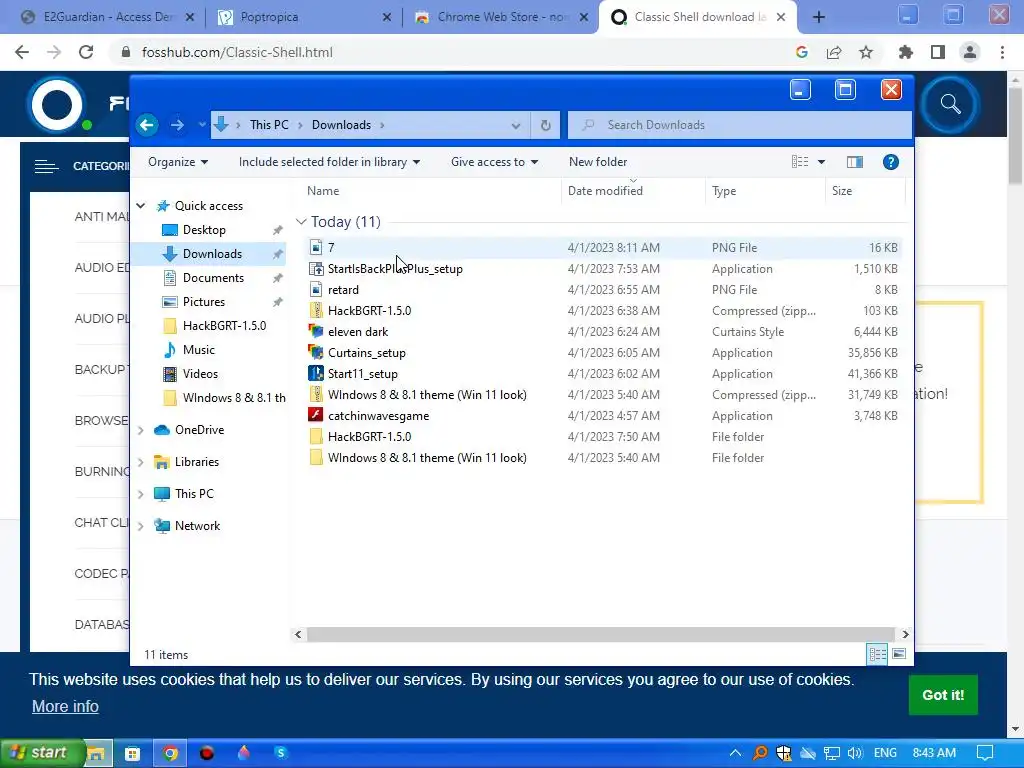
Task: Open the Skype taskbar icon
Action: pyautogui.click(x=281, y=753)
